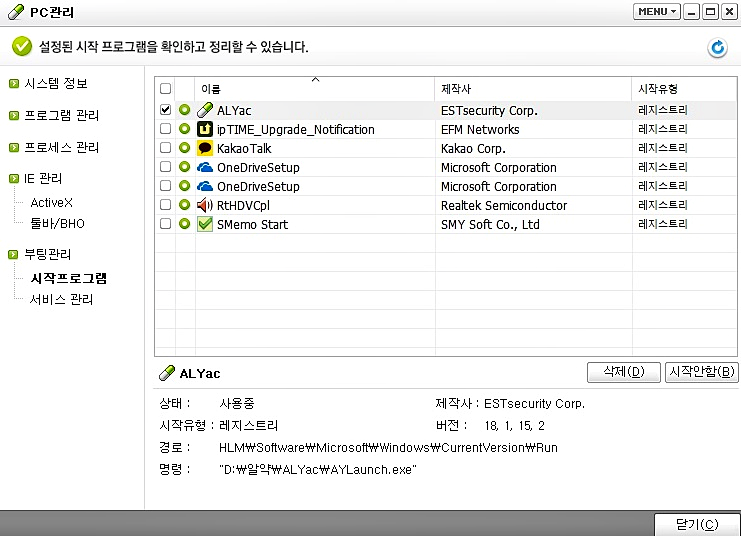Sort list by 이름 column header

coord(315,88)
